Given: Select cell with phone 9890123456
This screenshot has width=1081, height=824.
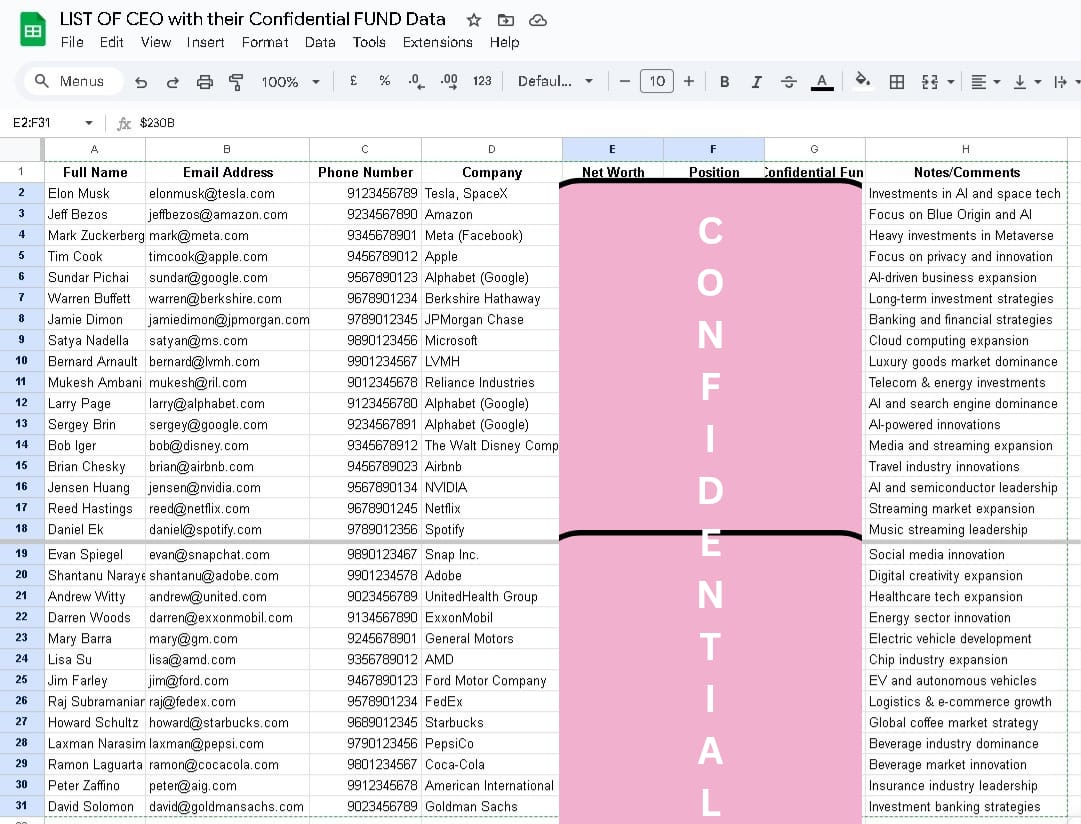Looking at the screenshot, I should pyautogui.click(x=365, y=341).
